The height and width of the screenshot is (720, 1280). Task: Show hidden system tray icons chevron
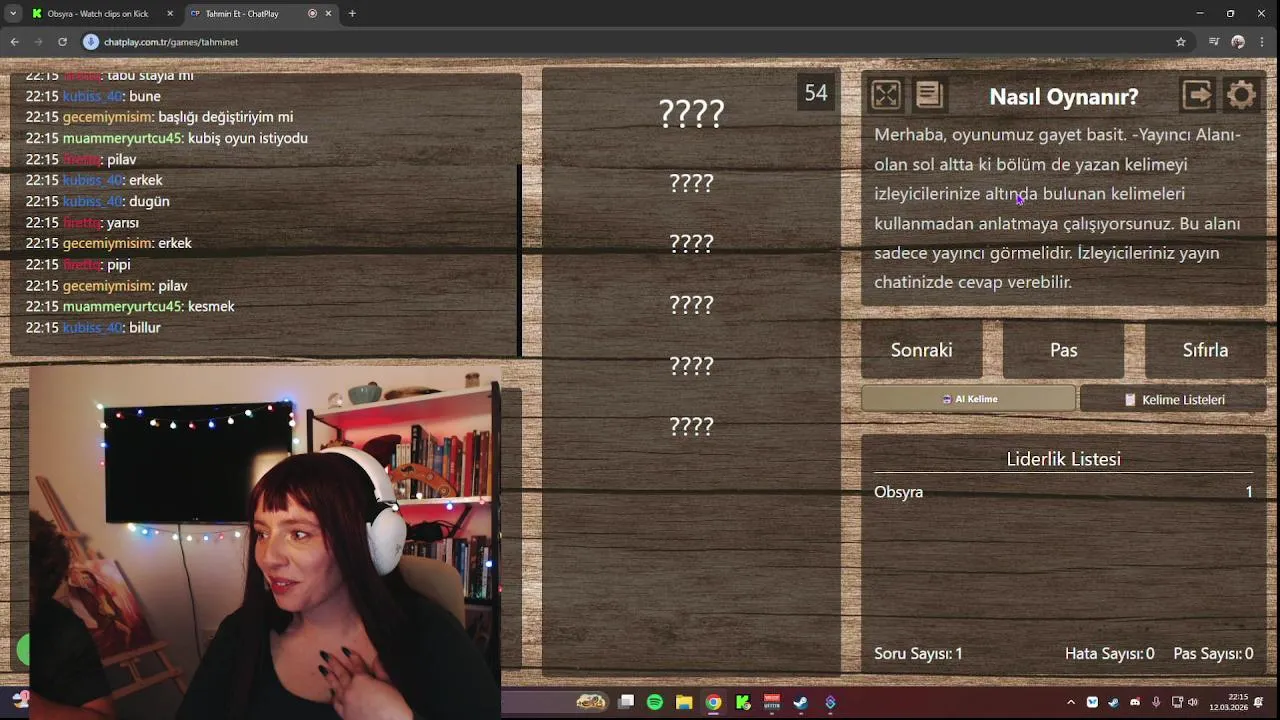click(x=1071, y=702)
